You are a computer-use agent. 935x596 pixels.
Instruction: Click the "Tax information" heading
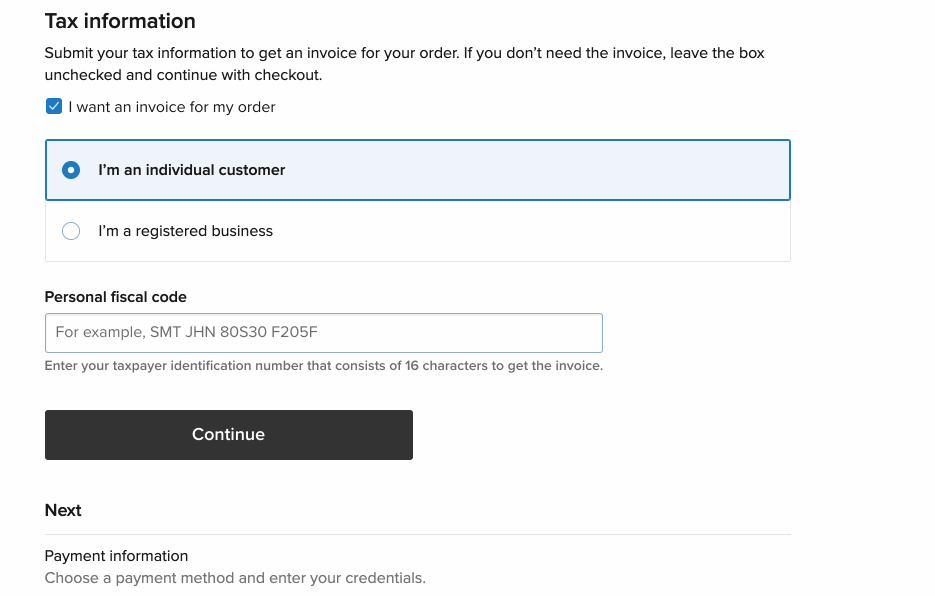[x=120, y=21]
